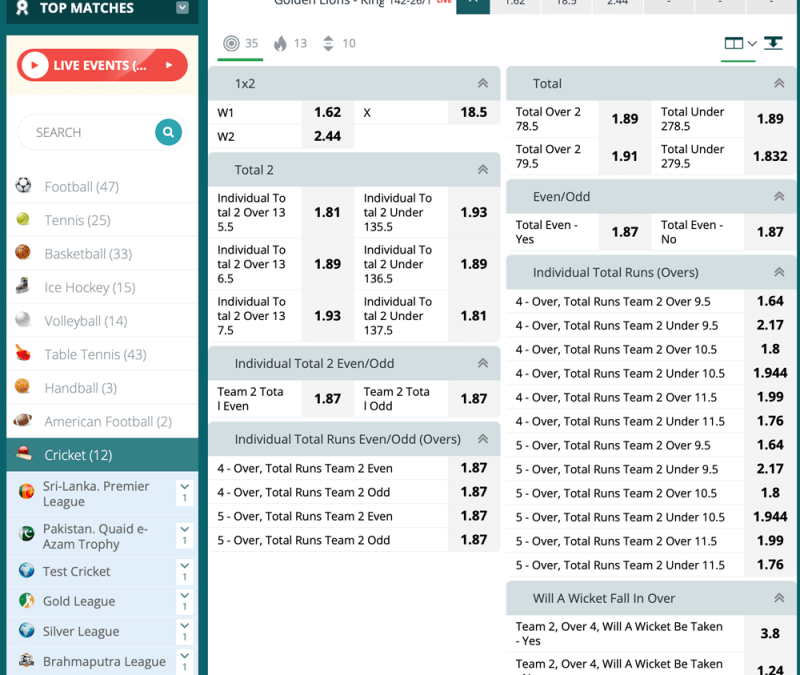Open the Live Events button
This screenshot has height=675, width=800.
(103, 65)
